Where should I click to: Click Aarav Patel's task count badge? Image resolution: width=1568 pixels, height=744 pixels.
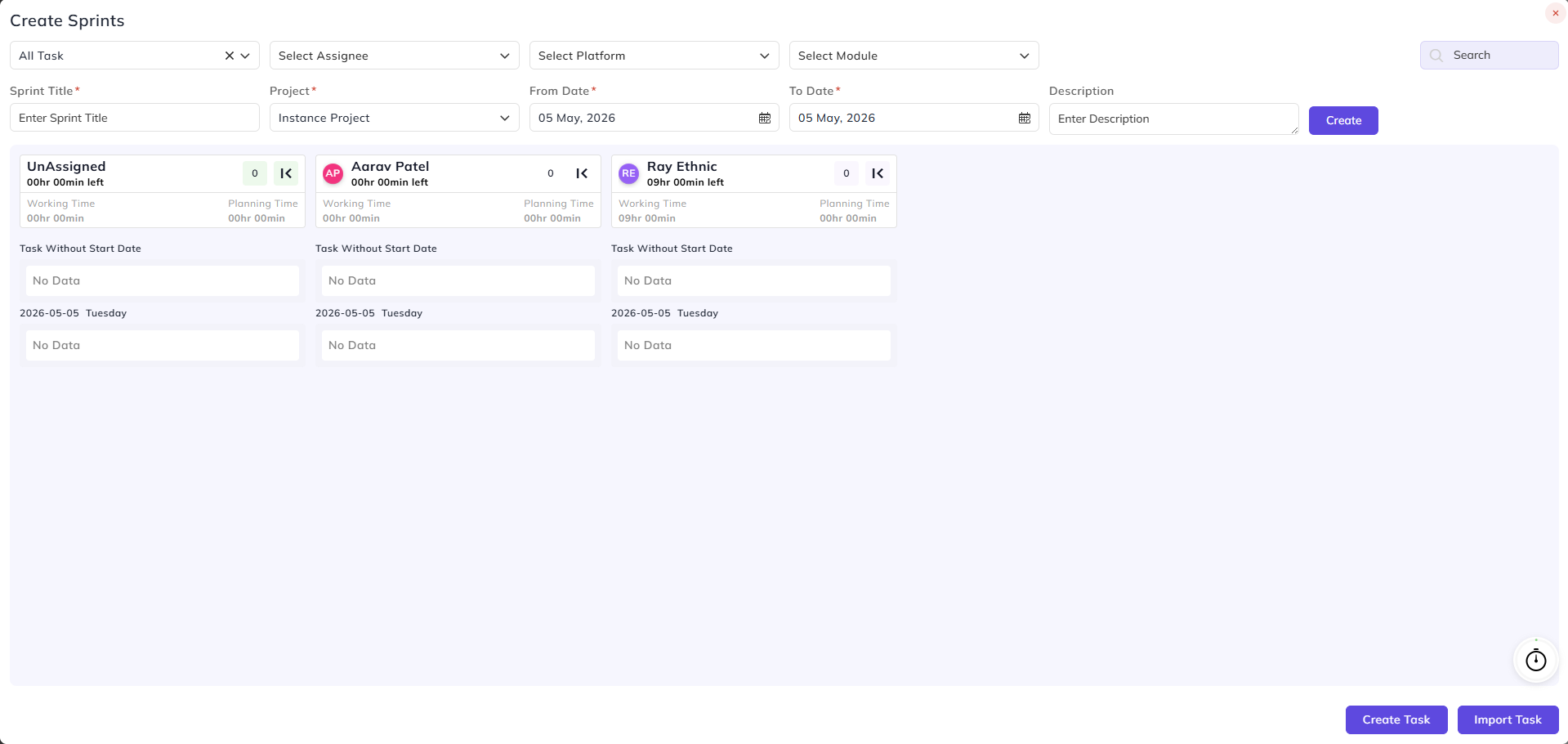click(551, 173)
